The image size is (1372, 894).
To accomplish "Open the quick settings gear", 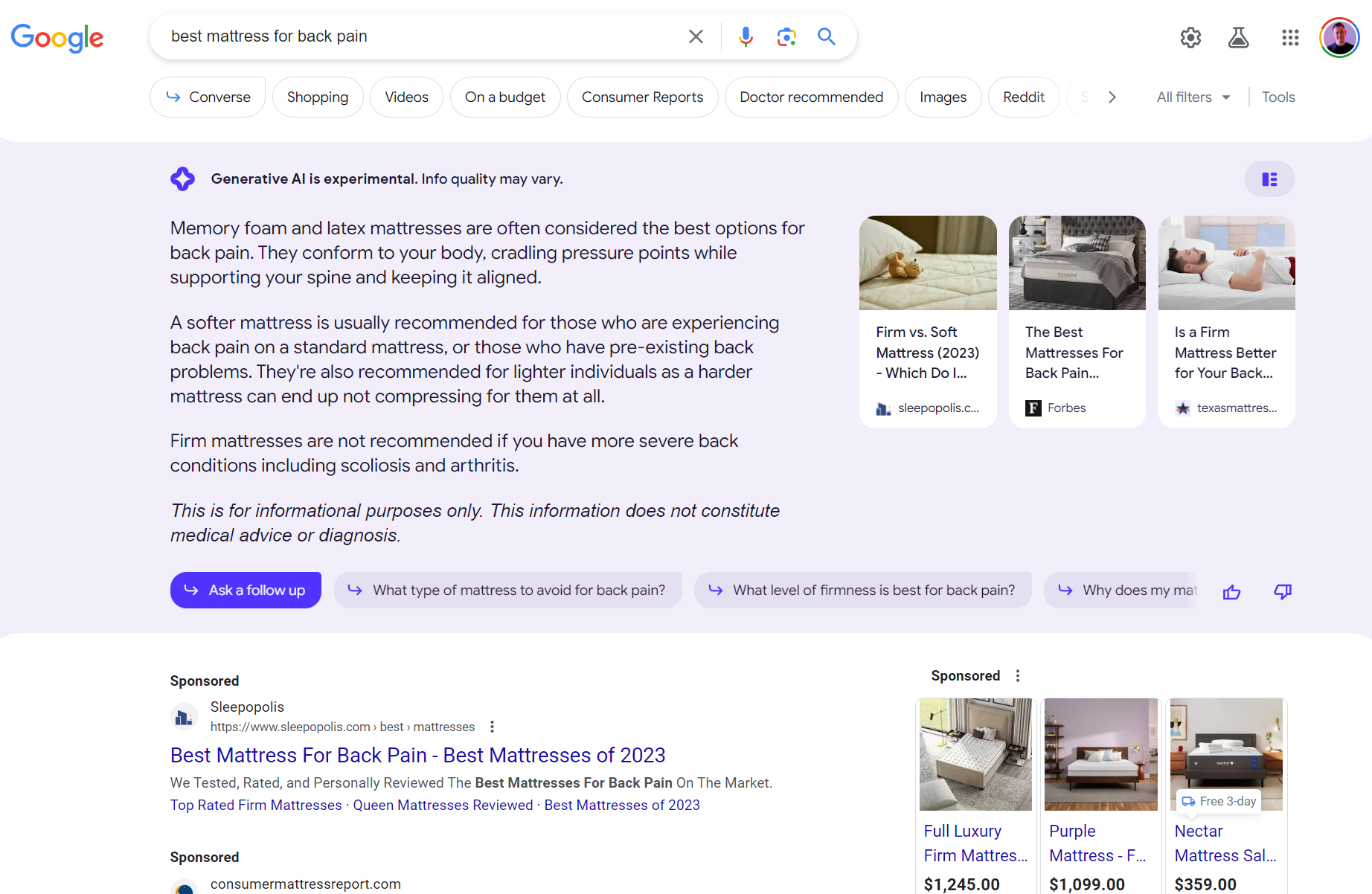I will point(1190,37).
